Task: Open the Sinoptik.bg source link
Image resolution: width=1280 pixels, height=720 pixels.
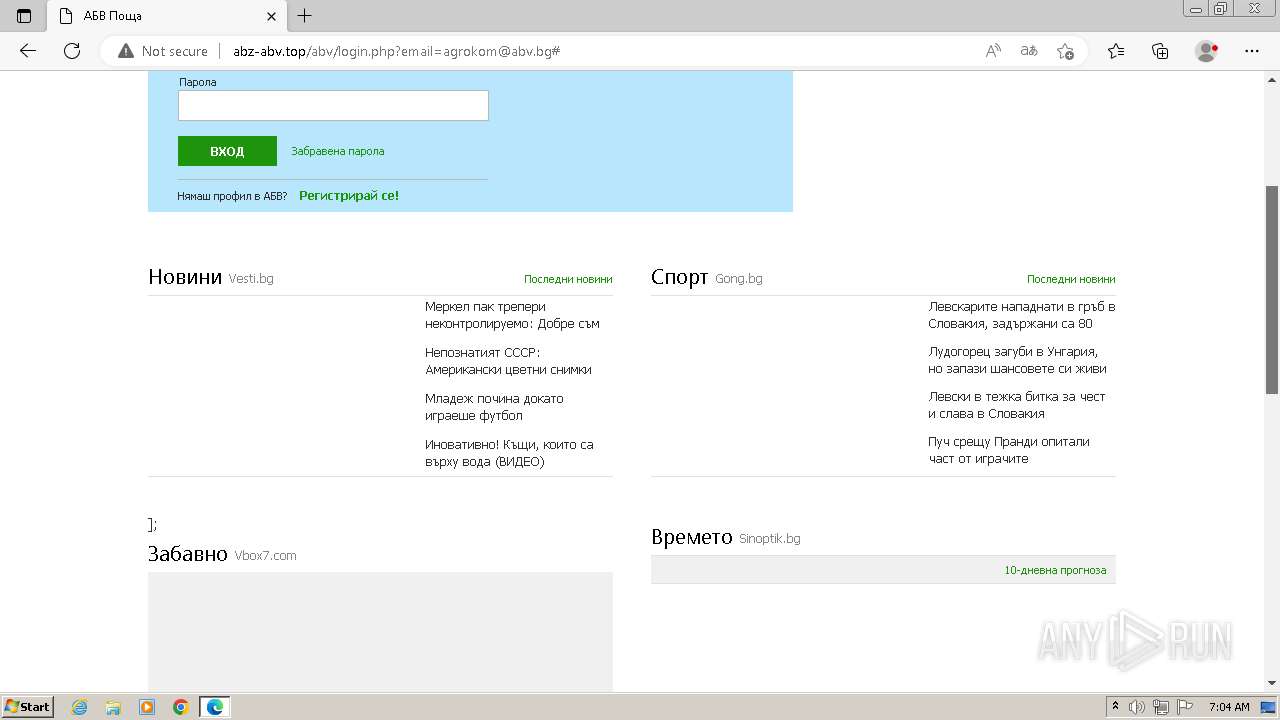Action: click(x=770, y=539)
